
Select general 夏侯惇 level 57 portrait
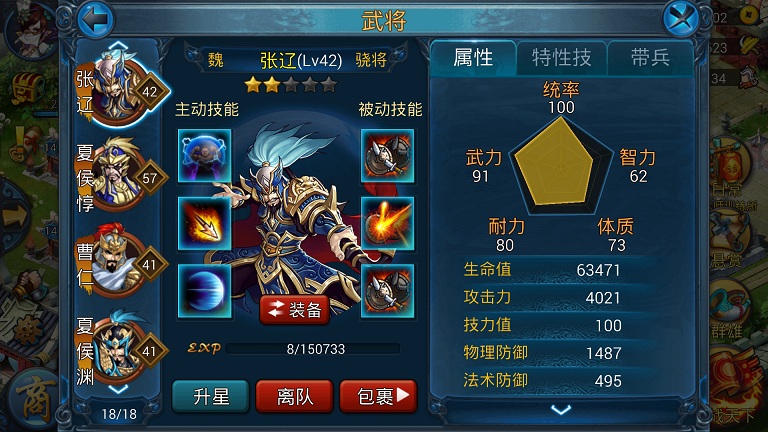coord(120,175)
